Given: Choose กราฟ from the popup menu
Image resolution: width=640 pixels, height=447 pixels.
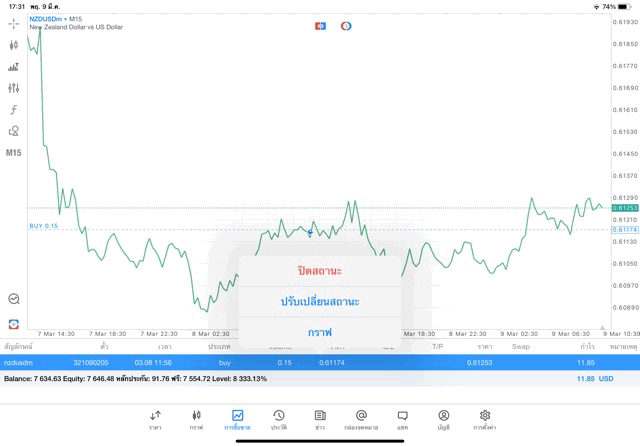Looking at the screenshot, I should click(320, 332).
